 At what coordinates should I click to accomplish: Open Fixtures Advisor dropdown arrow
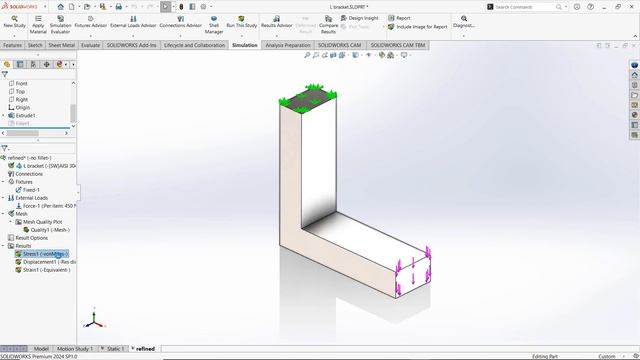[91, 36]
